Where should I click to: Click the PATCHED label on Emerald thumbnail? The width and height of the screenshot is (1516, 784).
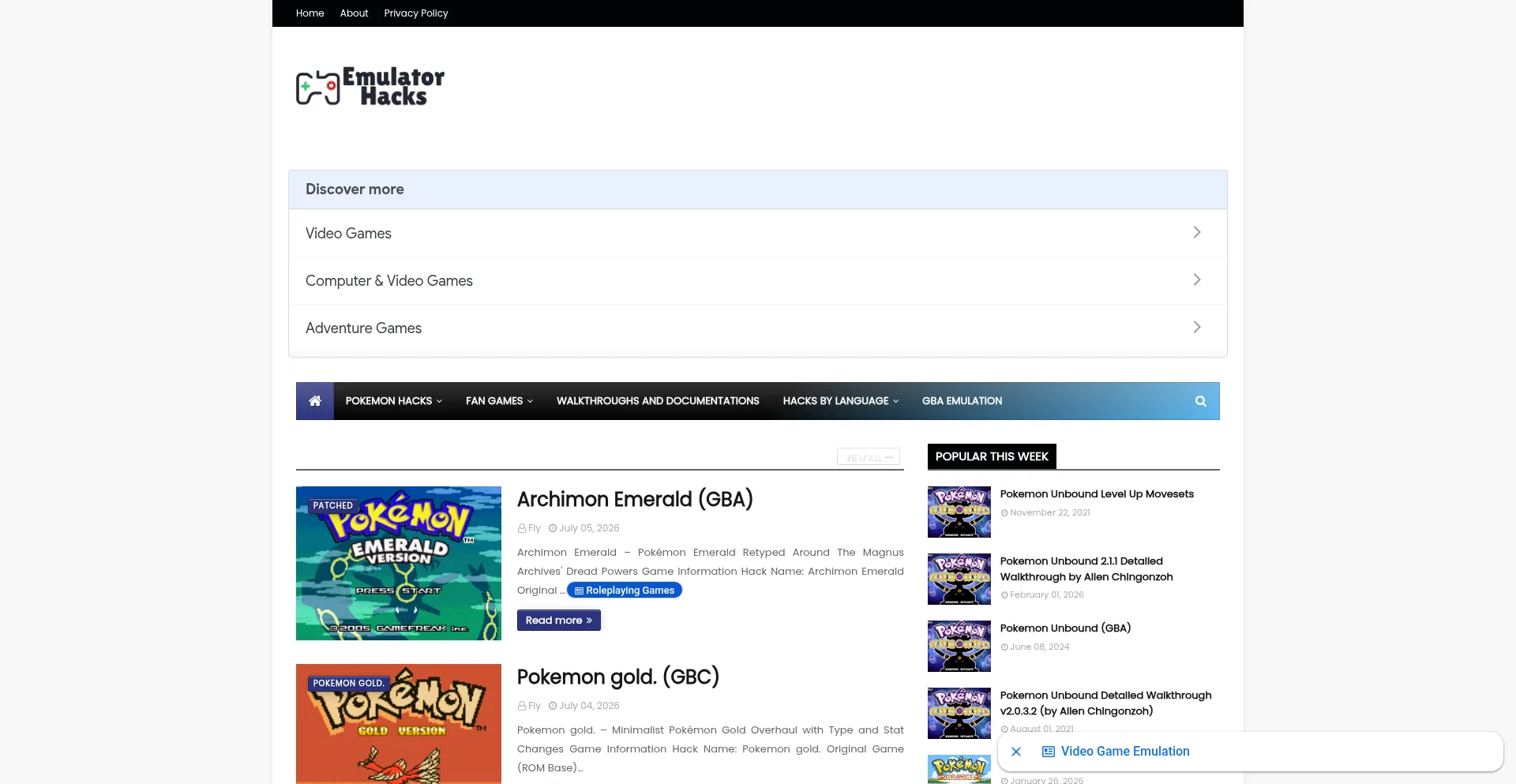click(333, 505)
